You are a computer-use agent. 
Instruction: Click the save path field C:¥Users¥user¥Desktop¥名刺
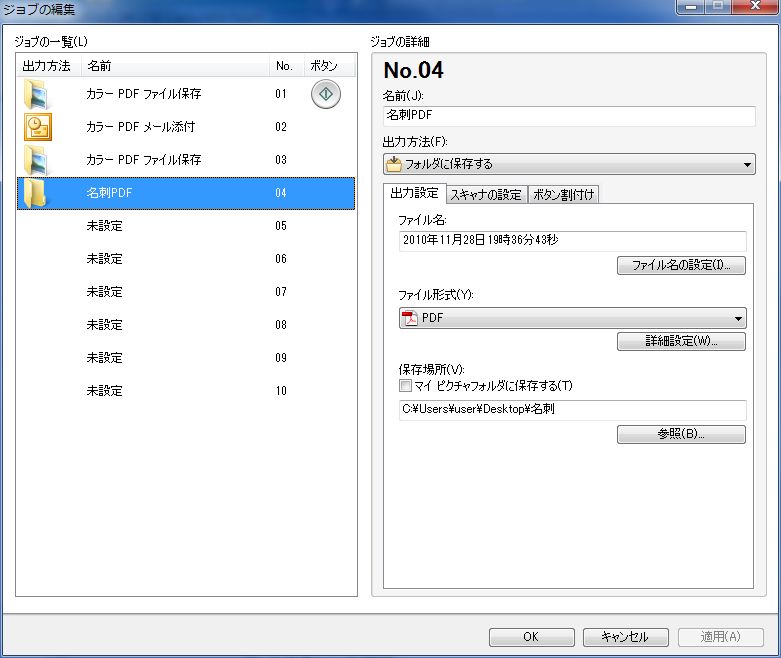pos(572,409)
